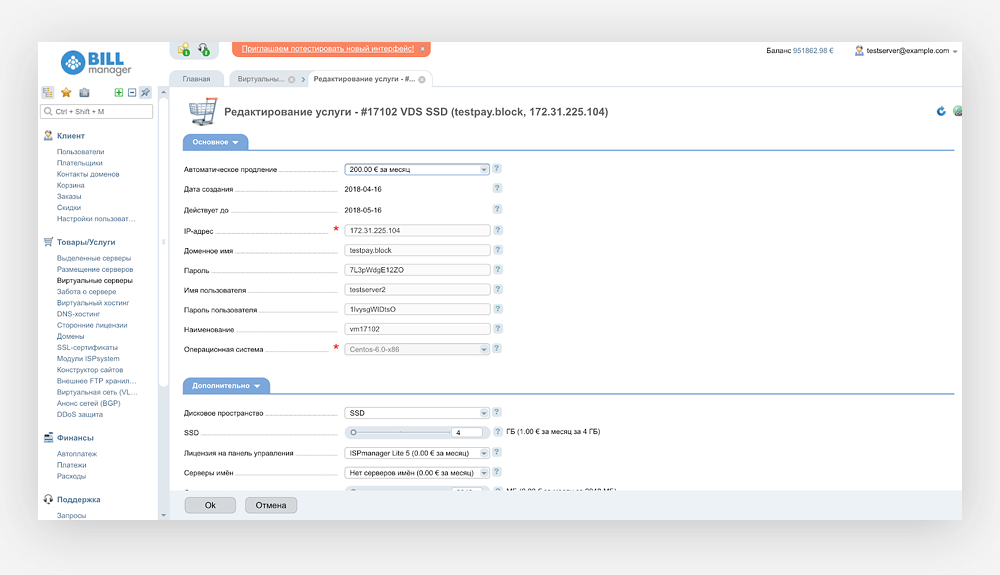1000x575 pixels.
Task: Open Платежи in sidebar
Action: click(71, 465)
